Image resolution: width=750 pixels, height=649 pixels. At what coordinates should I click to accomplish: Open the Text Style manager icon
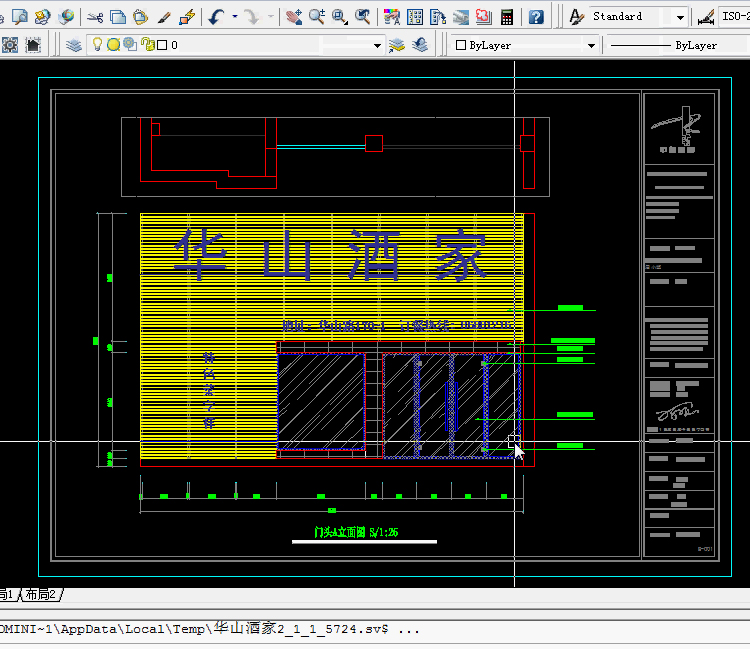(x=576, y=17)
